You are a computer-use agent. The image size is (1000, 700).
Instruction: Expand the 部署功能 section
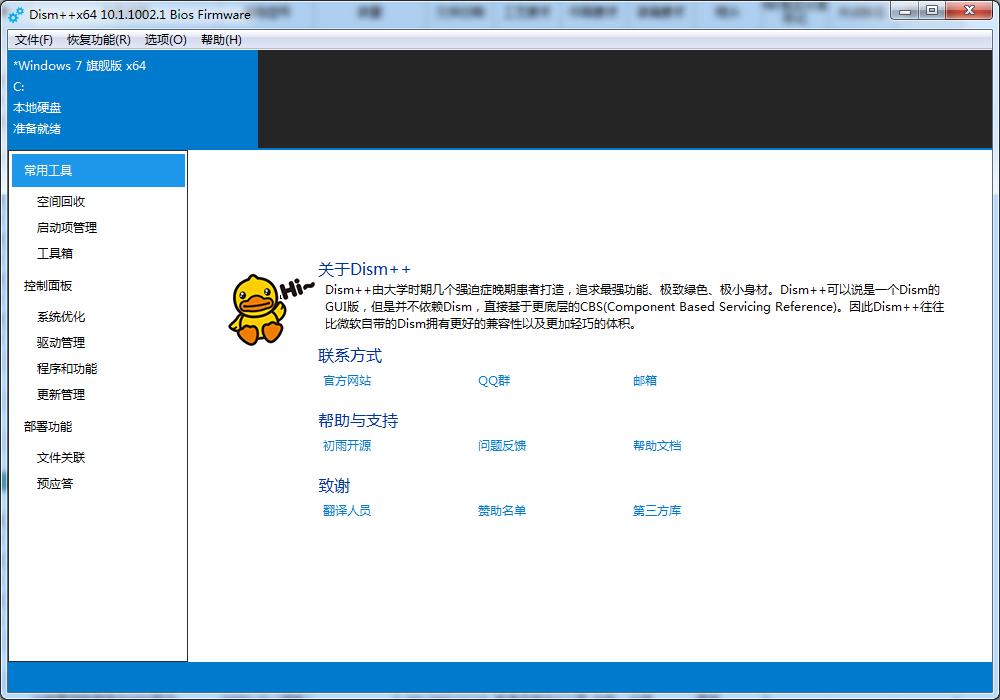(x=46, y=425)
